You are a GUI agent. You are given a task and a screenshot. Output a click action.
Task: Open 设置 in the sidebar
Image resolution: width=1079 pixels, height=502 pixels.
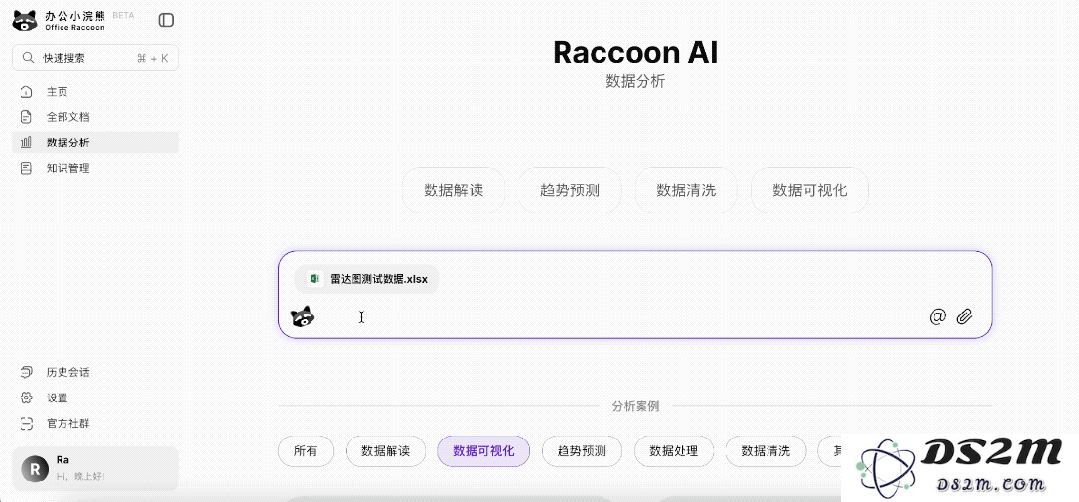click(x=95, y=397)
